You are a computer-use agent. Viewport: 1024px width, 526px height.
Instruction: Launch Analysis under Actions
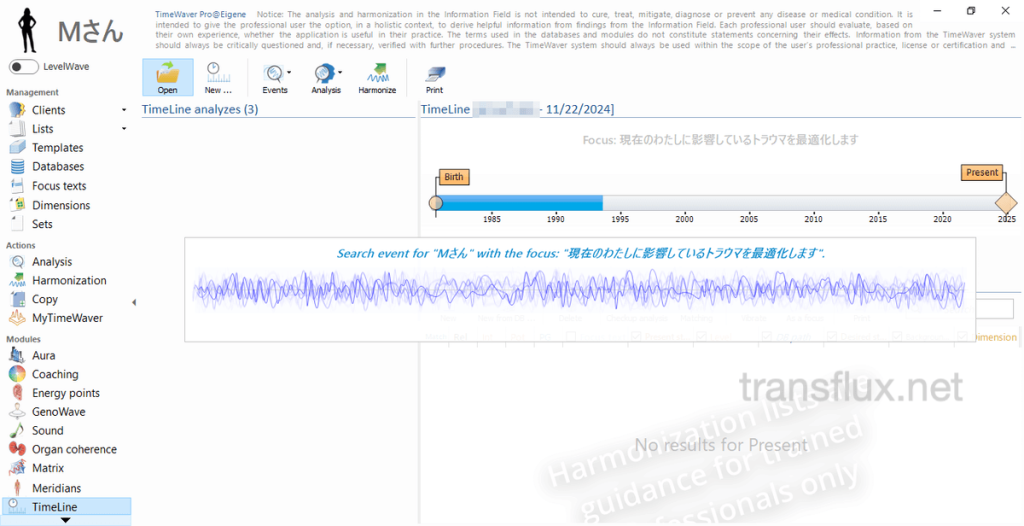(52, 261)
